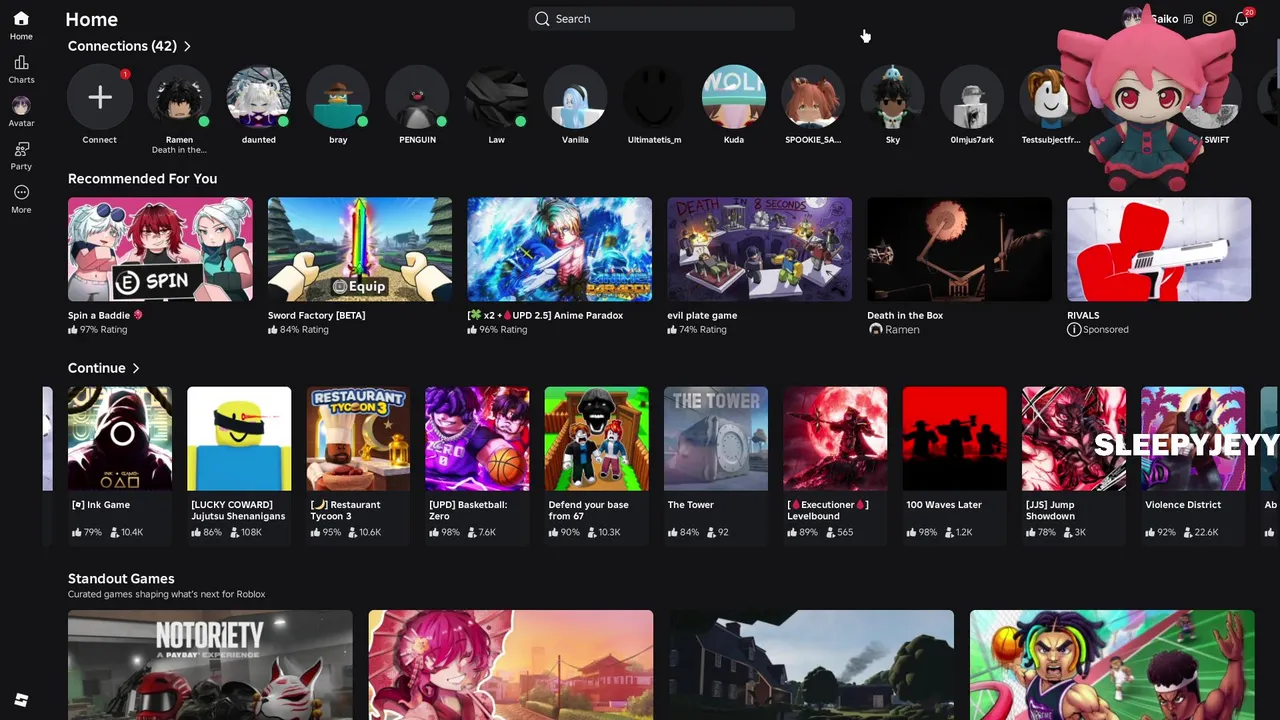Open Death in the Box thumbnail
The width and height of the screenshot is (1280, 720).
(959, 249)
